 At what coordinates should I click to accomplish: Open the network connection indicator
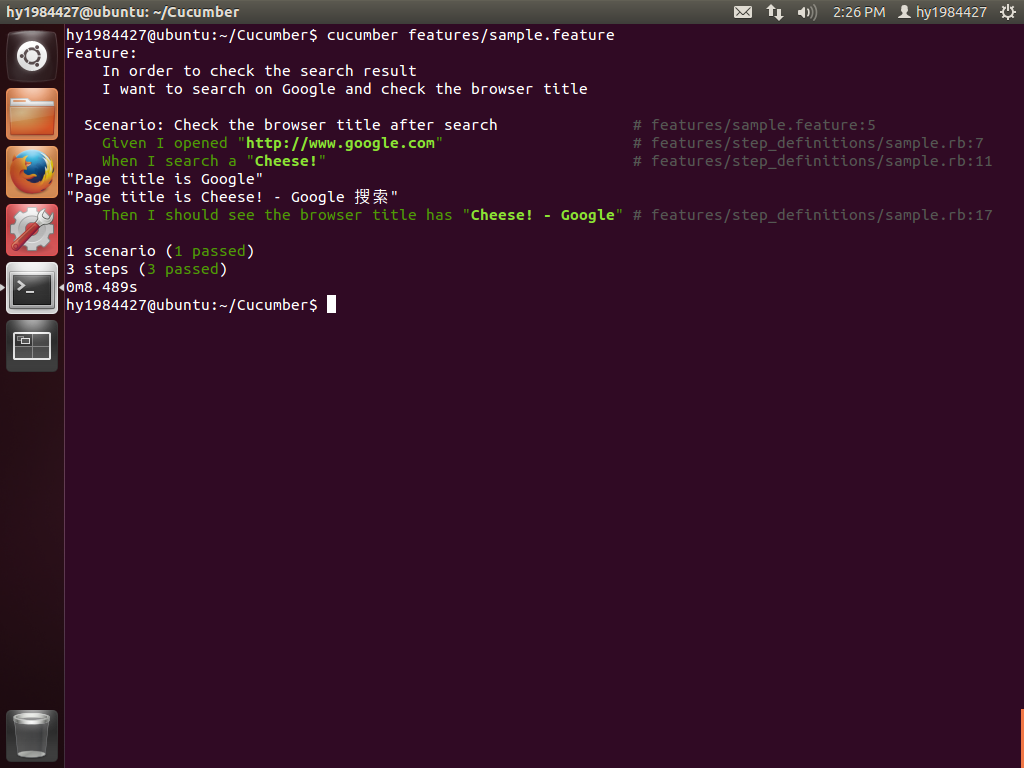tap(775, 12)
